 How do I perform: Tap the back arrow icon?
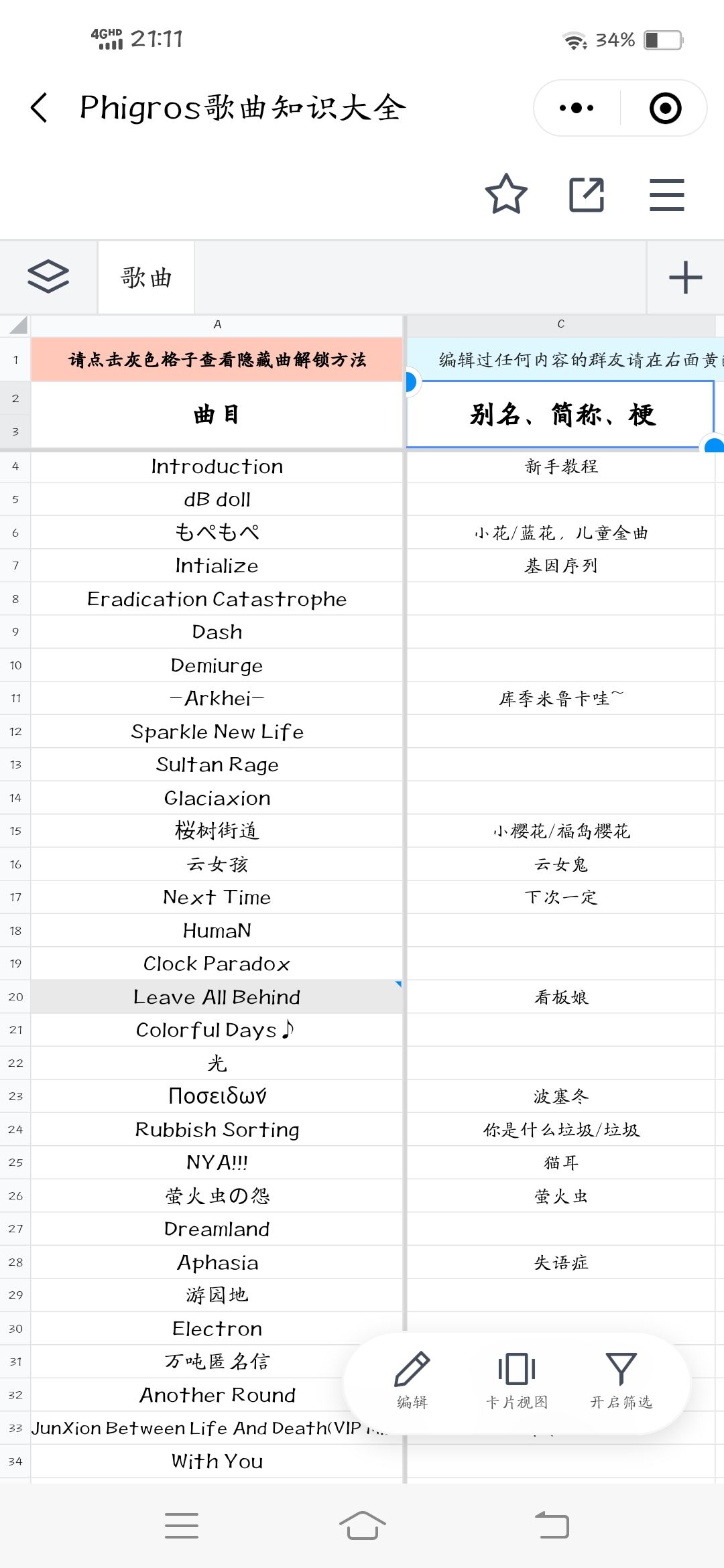click(40, 108)
